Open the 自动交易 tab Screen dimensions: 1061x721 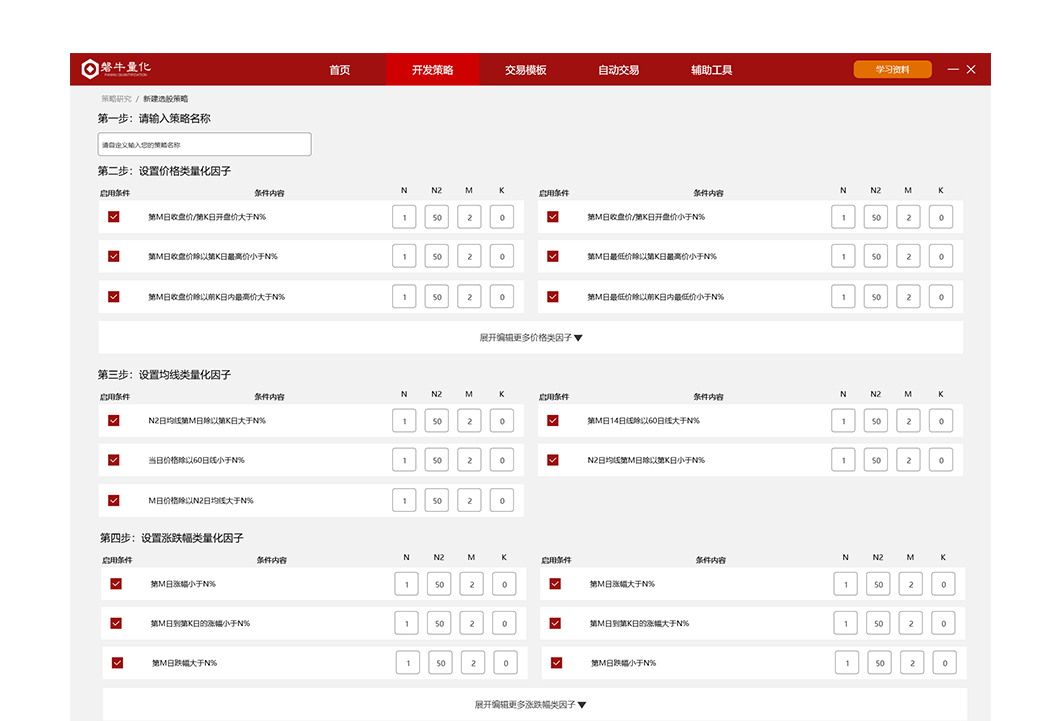pyautogui.click(x=618, y=70)
